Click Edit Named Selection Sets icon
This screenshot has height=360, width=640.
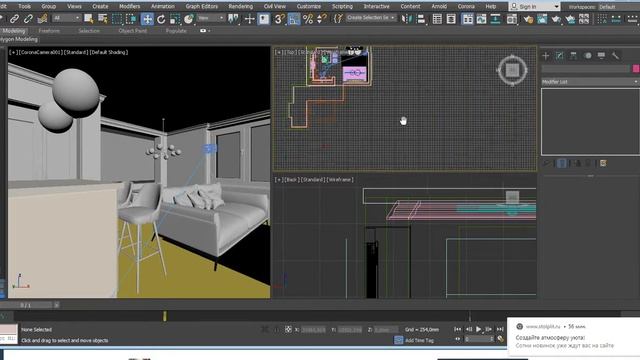coord(338,19)
